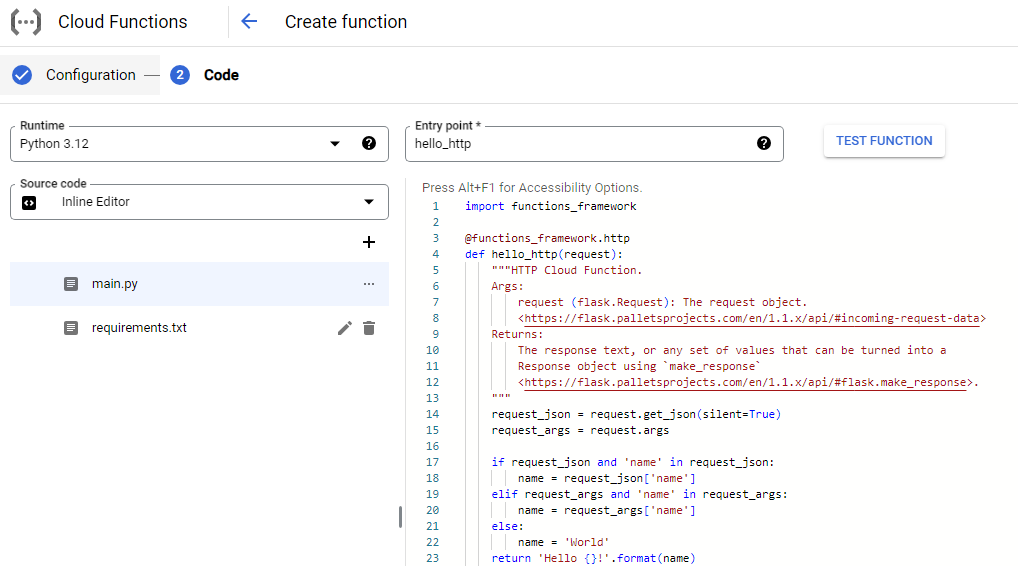Screen dimensions: 1018x566
Task: Click the step 2 Code circle icon
Action: pyautogui.click(x=180, y=75)
